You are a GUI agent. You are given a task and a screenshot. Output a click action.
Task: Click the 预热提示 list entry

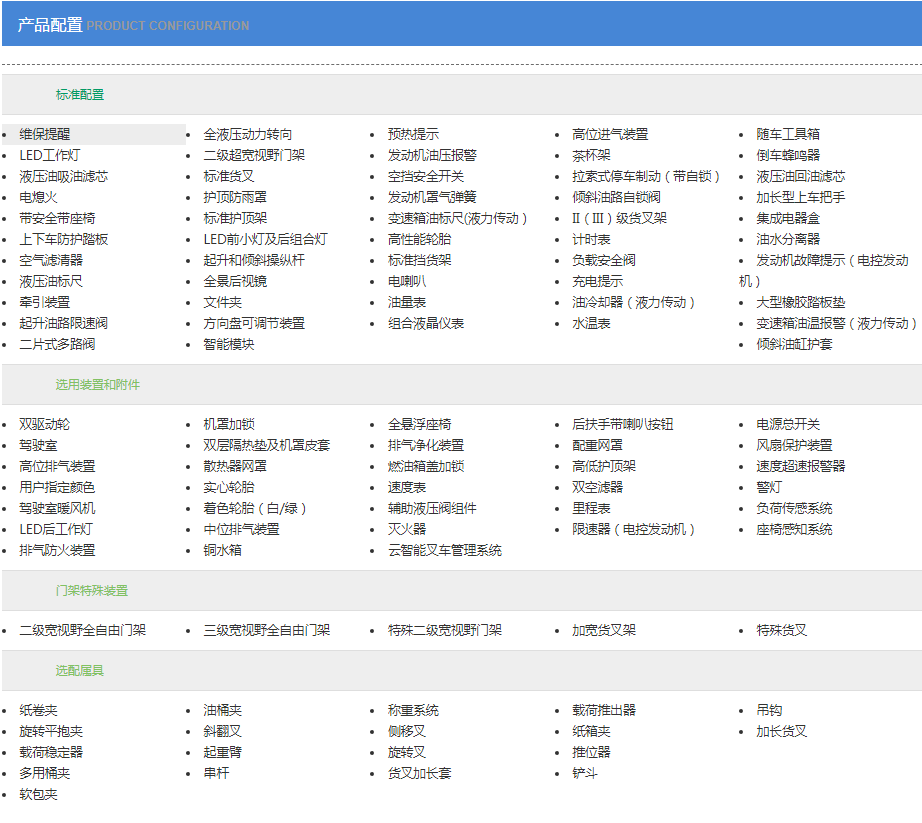coord(413,134)
